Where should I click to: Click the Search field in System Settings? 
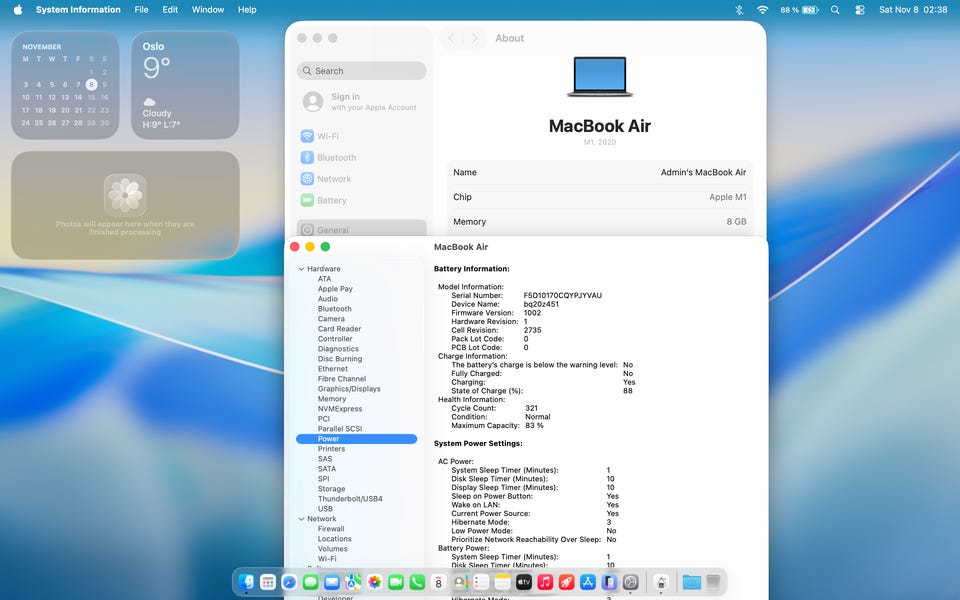pos(362,71)
